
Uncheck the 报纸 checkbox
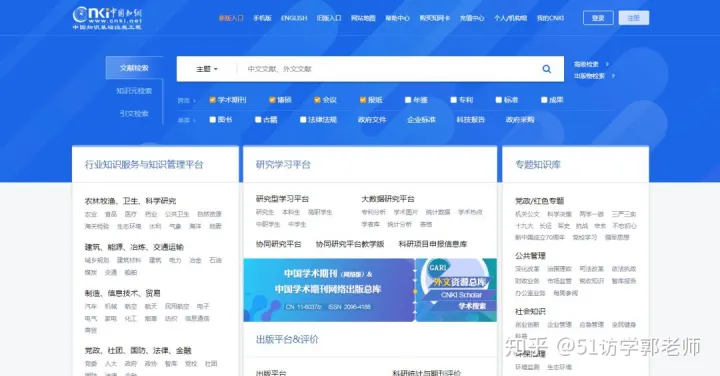pos(362,100)
